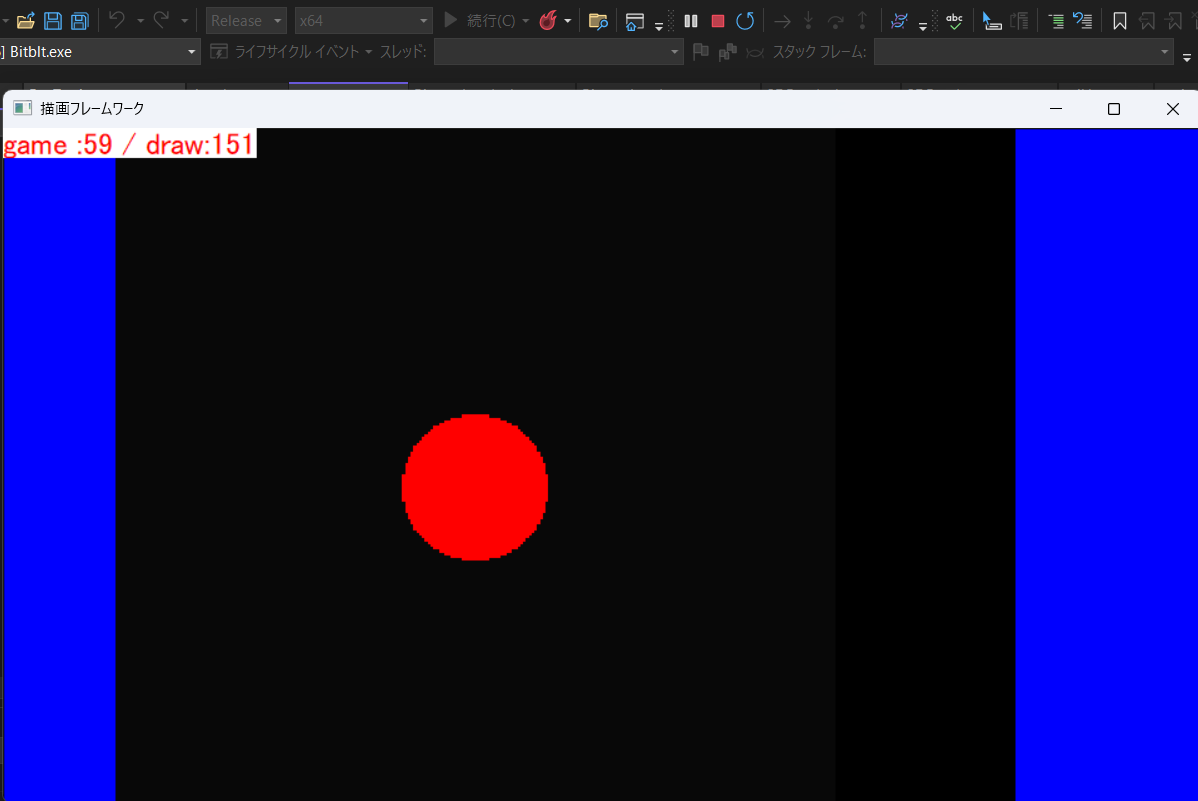Click the 描画フレームワーク window title bar
The width and height of the screenshot is (1198, 801).
point(500,109)
